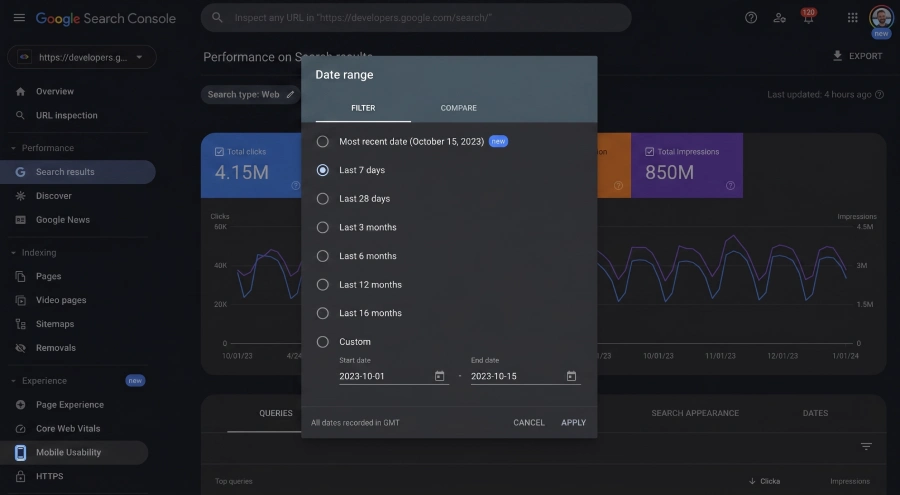
Task: Select Most recent date radio option
Action: click(x=323, y=141)
